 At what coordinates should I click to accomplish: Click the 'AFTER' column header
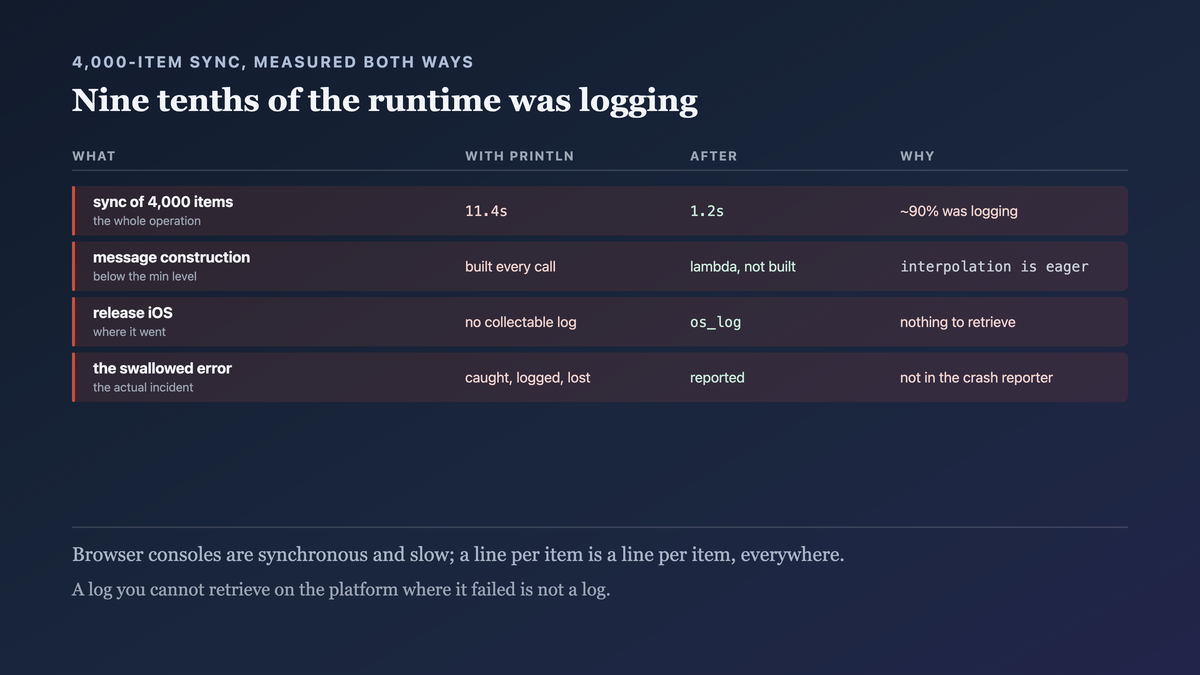714,156
